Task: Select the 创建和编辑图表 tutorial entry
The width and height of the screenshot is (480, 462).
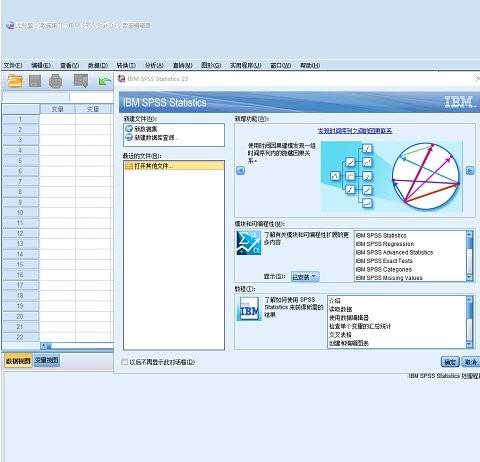Action: pos(349,343)
